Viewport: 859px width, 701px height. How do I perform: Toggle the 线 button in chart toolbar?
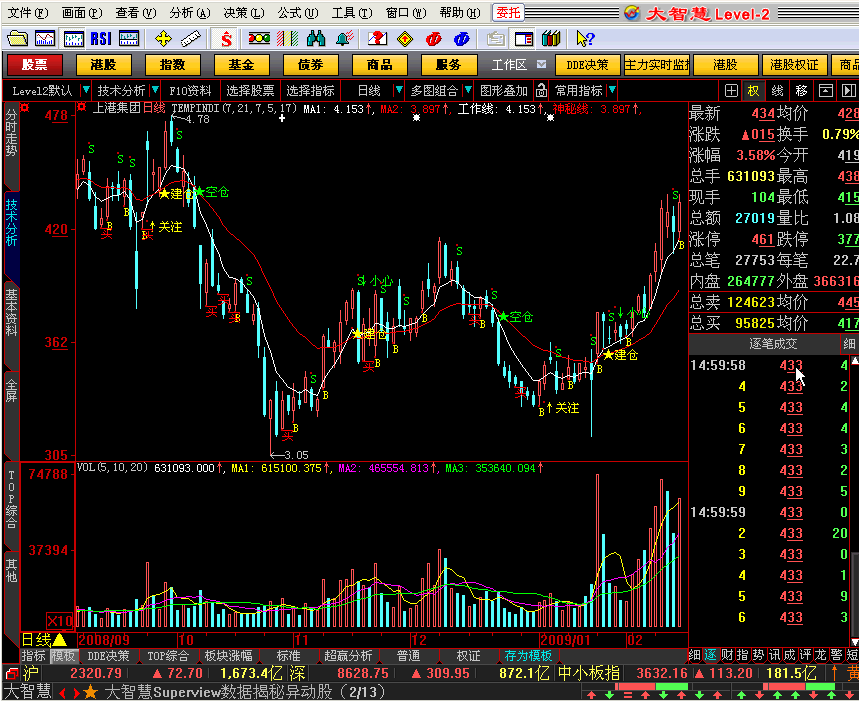(x=777, y=90)
